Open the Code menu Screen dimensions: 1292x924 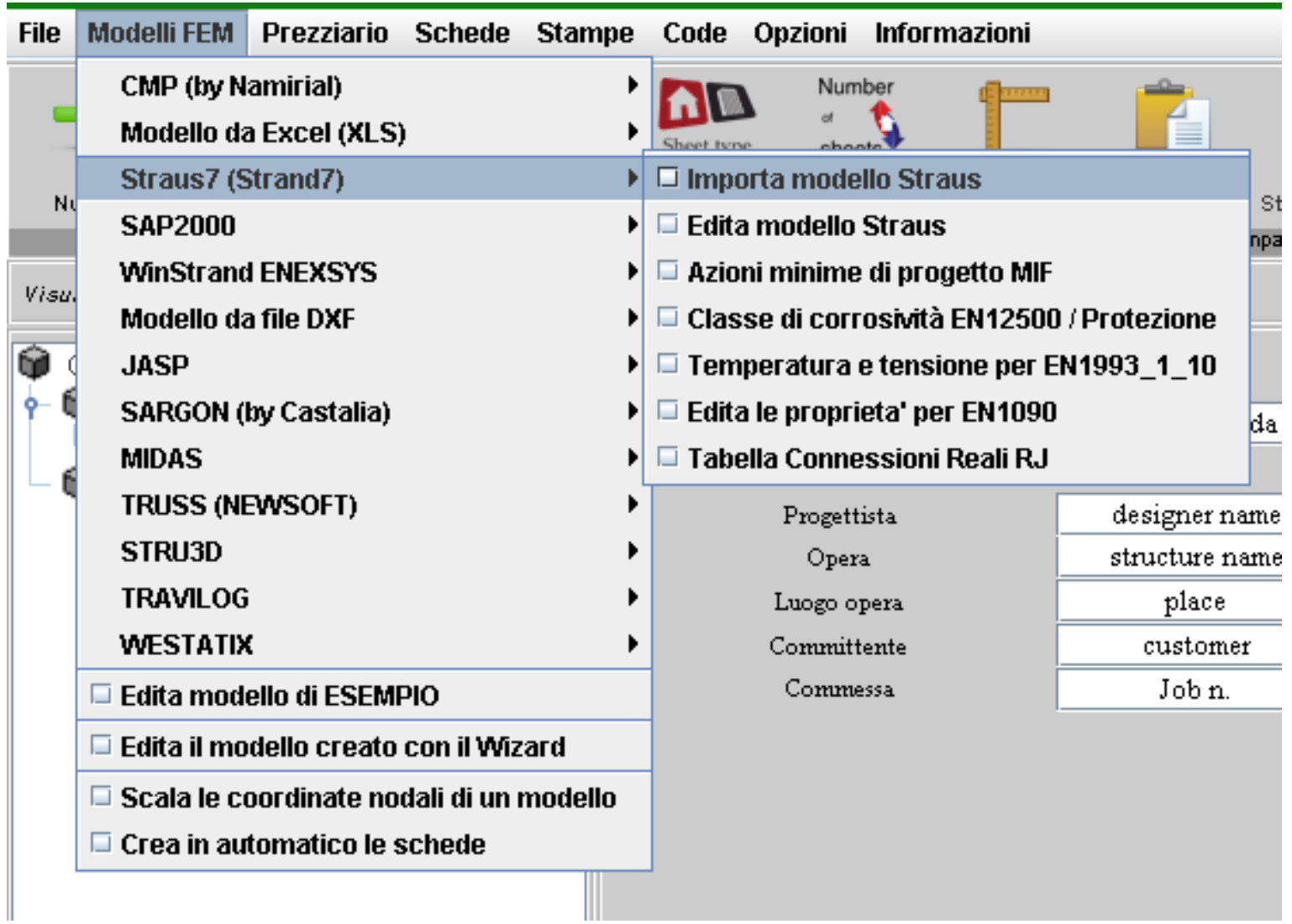[x=694, y=34]
